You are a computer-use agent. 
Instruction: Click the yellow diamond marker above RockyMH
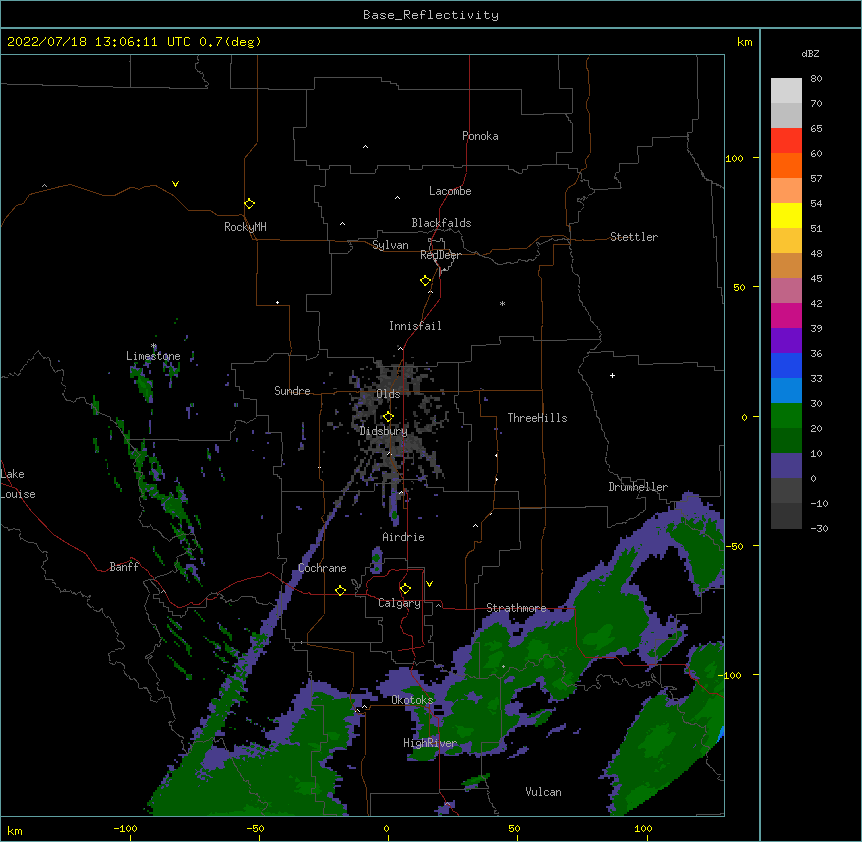point(249,203)
